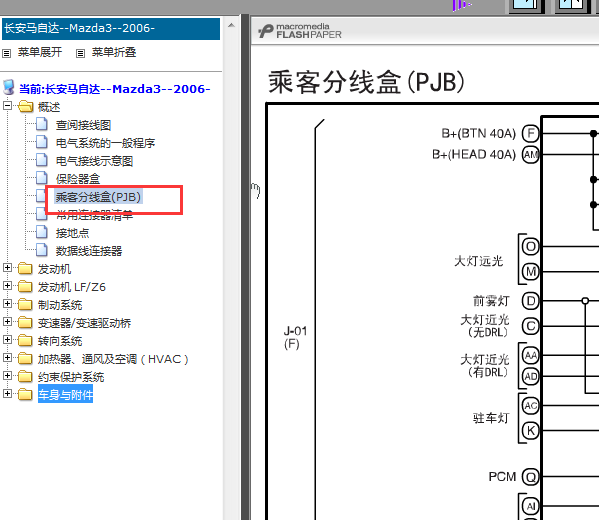
Task: Select the highlighted 车身与附件 label
Action: [65, 394]
